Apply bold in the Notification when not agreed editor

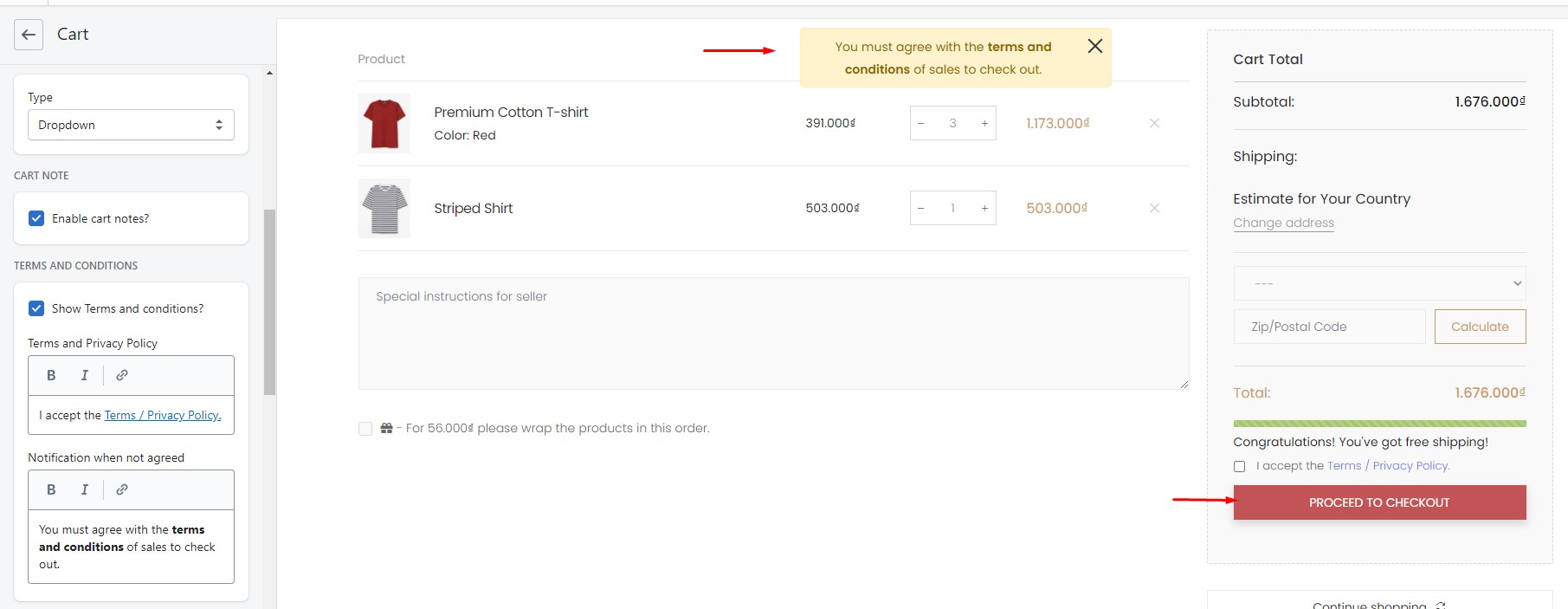pos(51,489)
